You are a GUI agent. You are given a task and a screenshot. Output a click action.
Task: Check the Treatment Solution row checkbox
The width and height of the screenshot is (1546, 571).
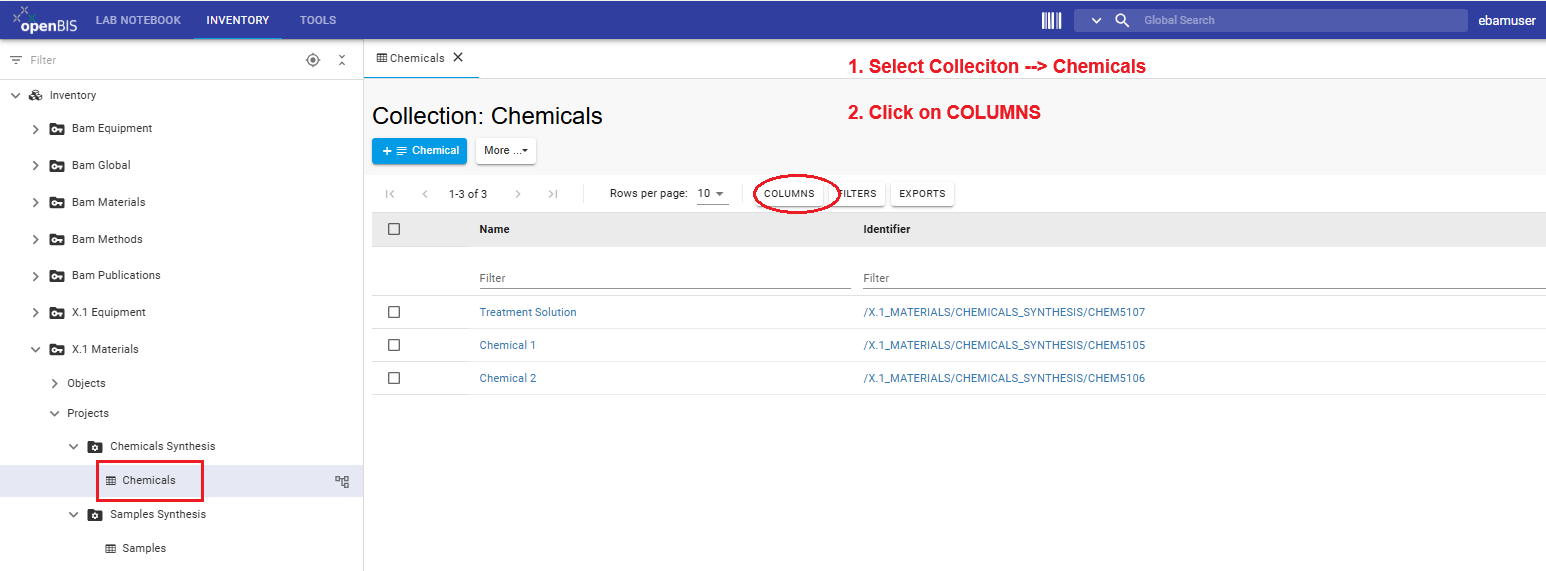pos(394,312)
